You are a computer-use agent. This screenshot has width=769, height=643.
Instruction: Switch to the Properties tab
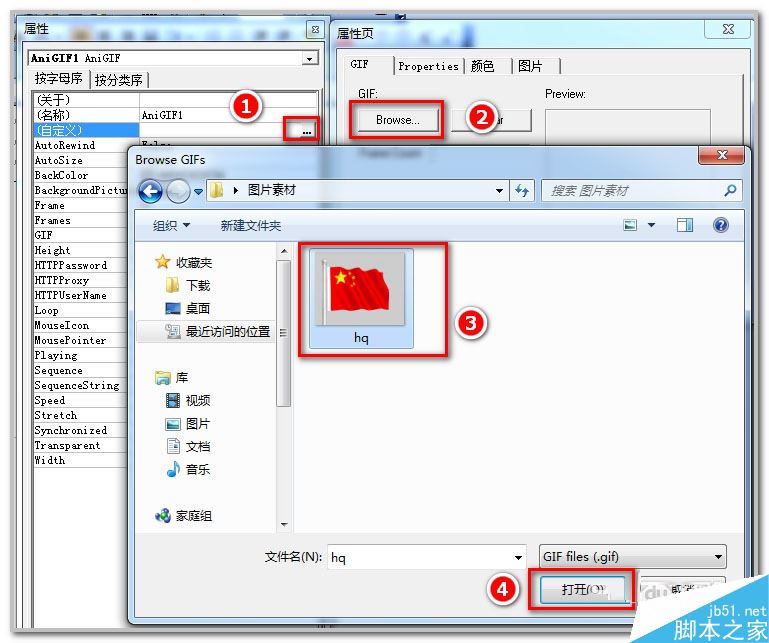(x=428, y=66)
